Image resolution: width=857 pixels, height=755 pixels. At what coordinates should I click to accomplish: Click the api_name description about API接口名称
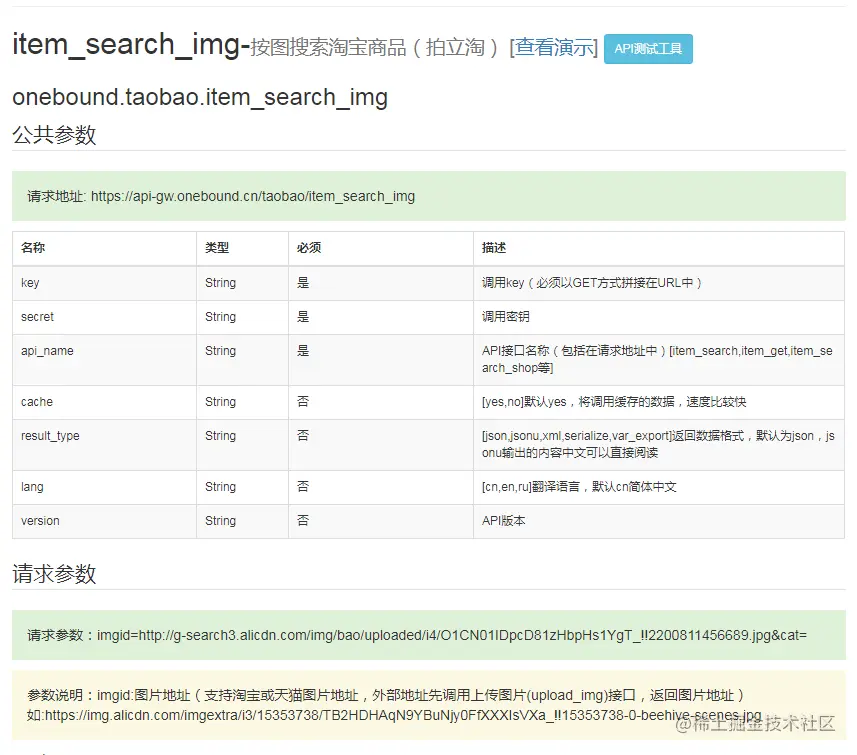point(657,359)
